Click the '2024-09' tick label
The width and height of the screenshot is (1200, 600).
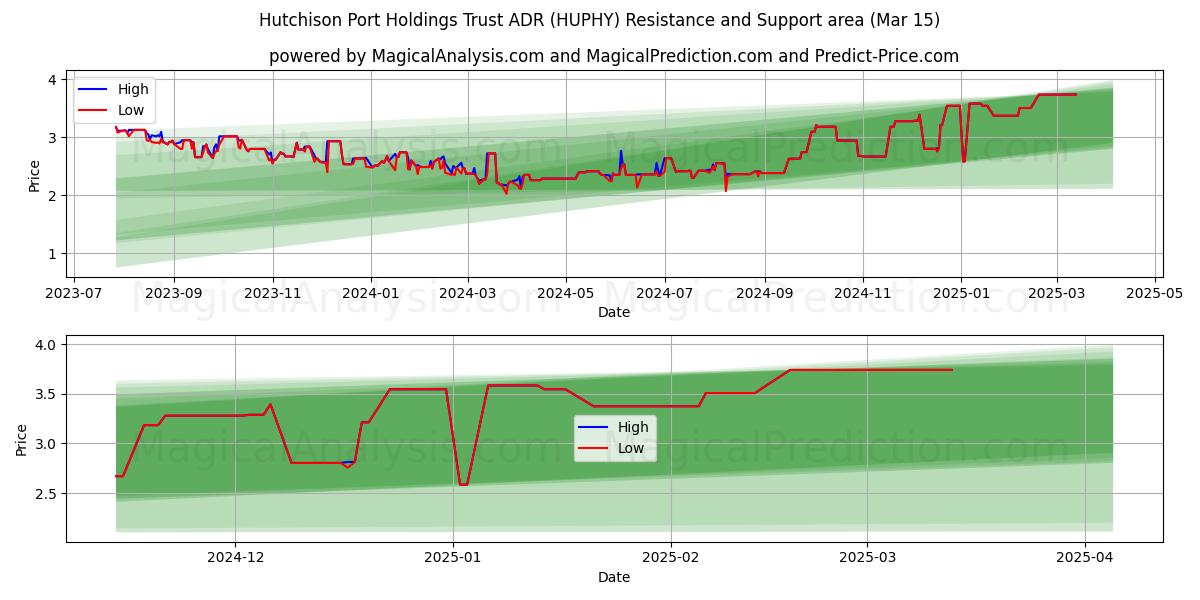[765, 294]
